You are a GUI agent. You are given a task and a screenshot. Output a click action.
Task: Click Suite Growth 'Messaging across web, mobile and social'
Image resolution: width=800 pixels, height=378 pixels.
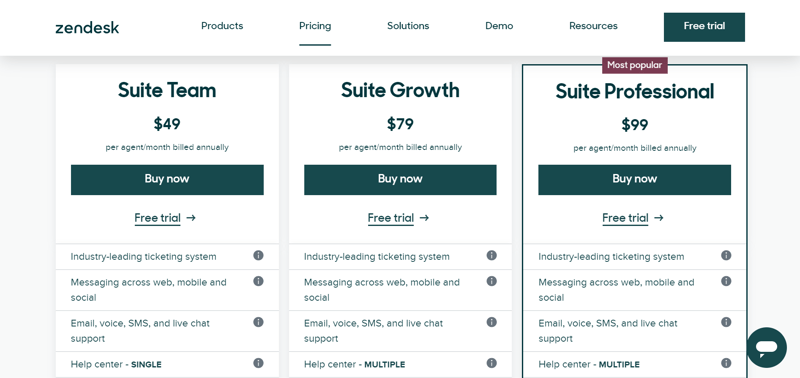click(x=382, y=290)
